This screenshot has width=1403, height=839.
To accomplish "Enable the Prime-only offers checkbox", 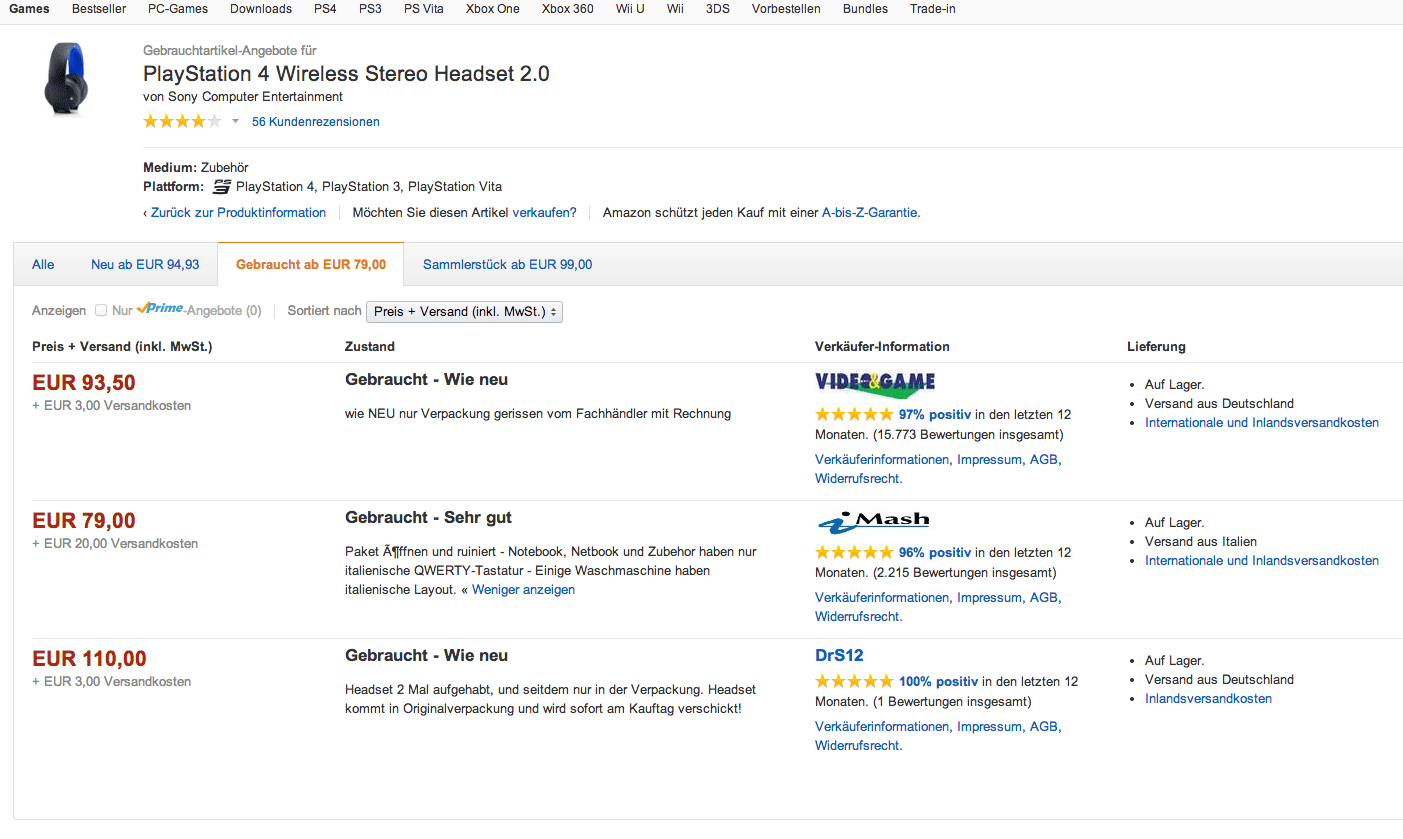I will coord(101,311).
